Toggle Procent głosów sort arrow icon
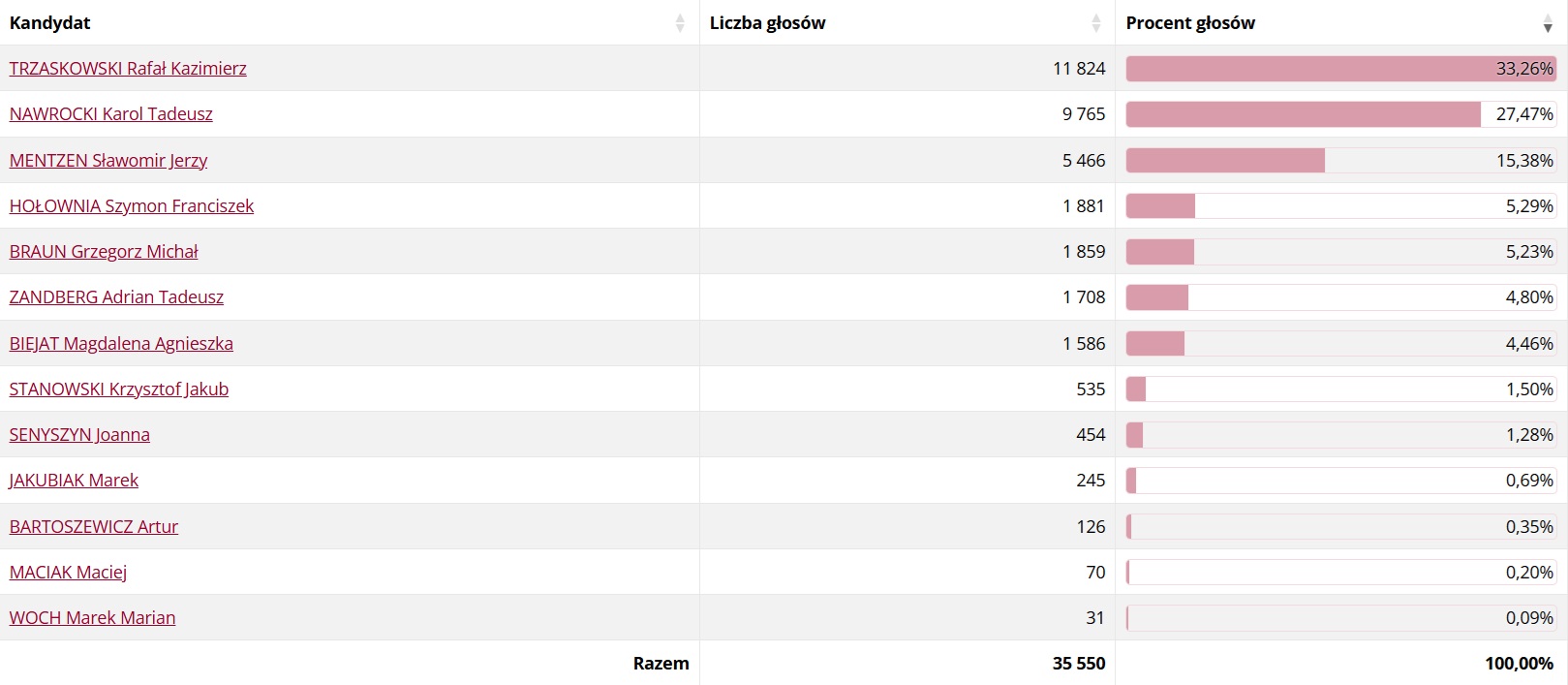The image size is (1568, 685). click(x=1548, y=23)
